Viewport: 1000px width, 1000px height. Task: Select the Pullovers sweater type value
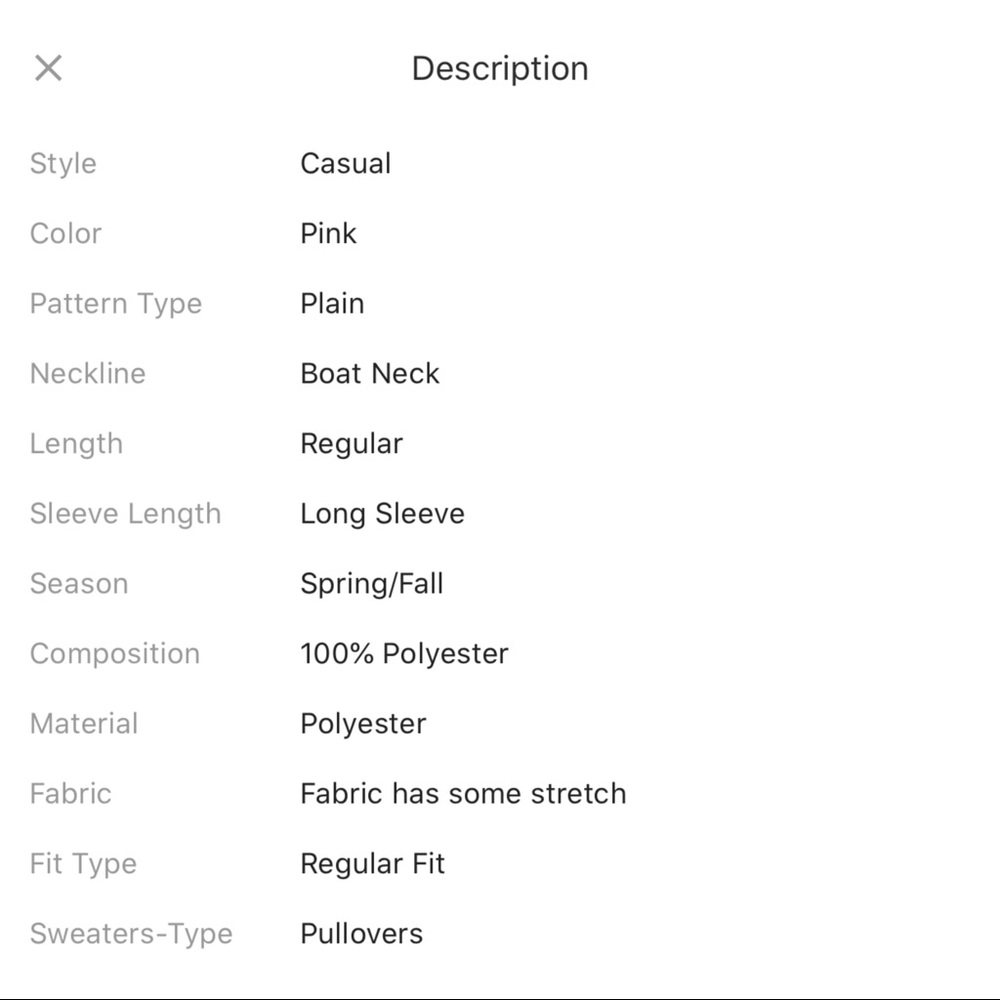click(361, 934)
